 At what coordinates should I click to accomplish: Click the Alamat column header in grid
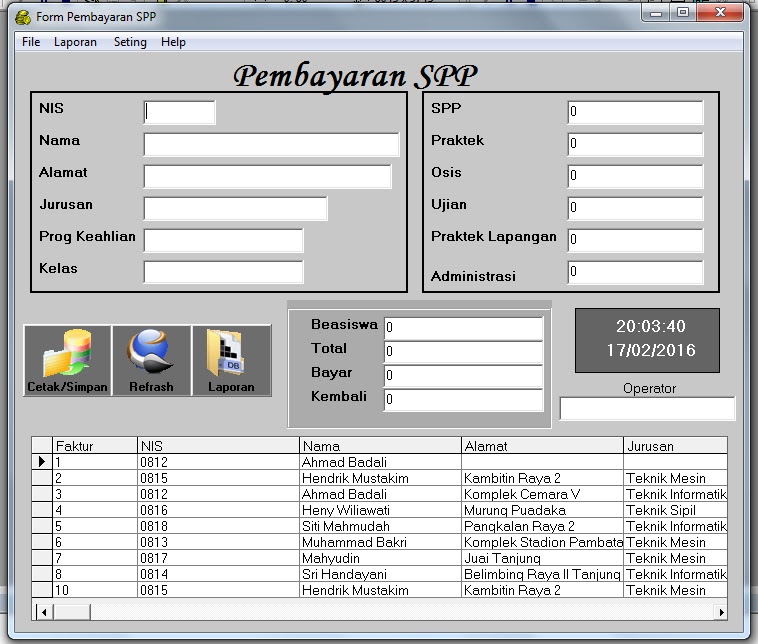(542, 446)
